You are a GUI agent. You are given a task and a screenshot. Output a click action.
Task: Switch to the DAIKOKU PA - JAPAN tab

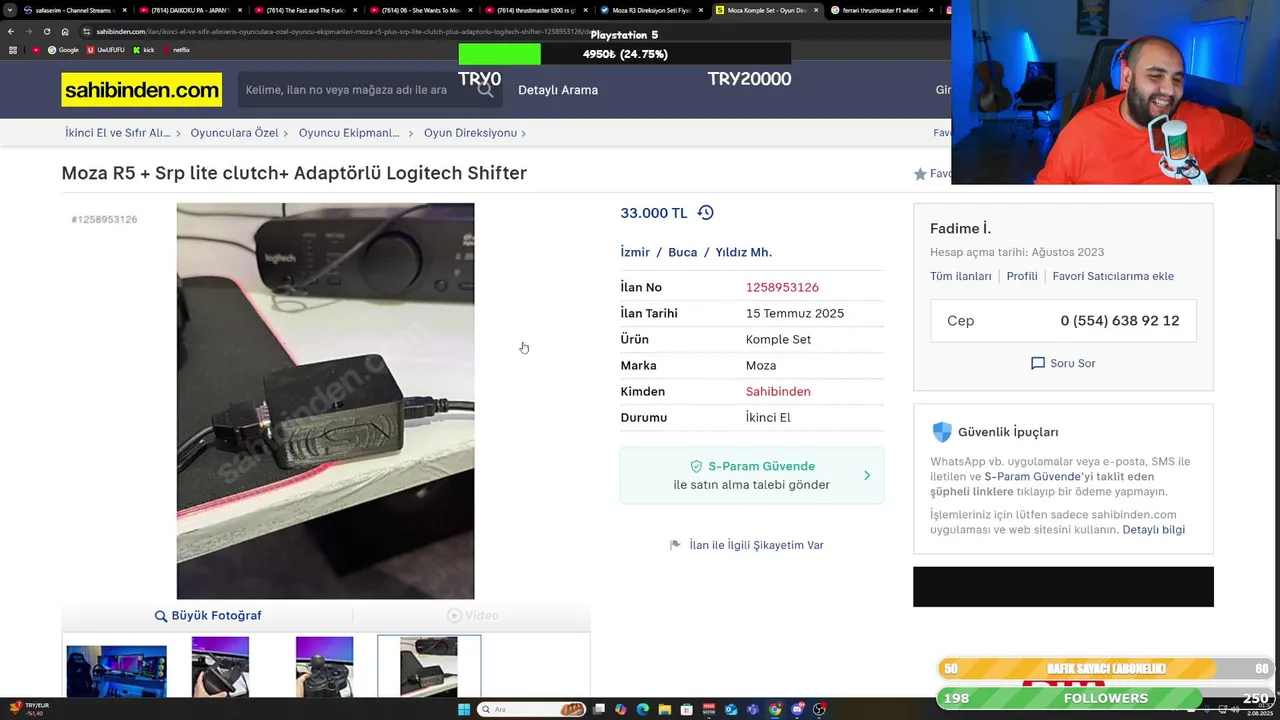pos(190,10)
